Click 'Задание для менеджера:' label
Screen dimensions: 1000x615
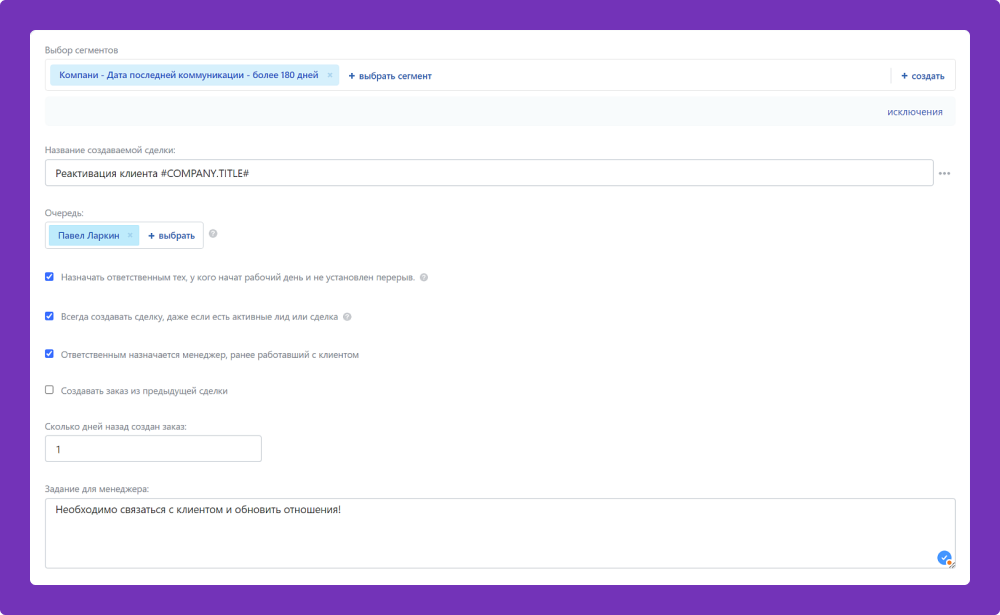(x=96, y=489)
